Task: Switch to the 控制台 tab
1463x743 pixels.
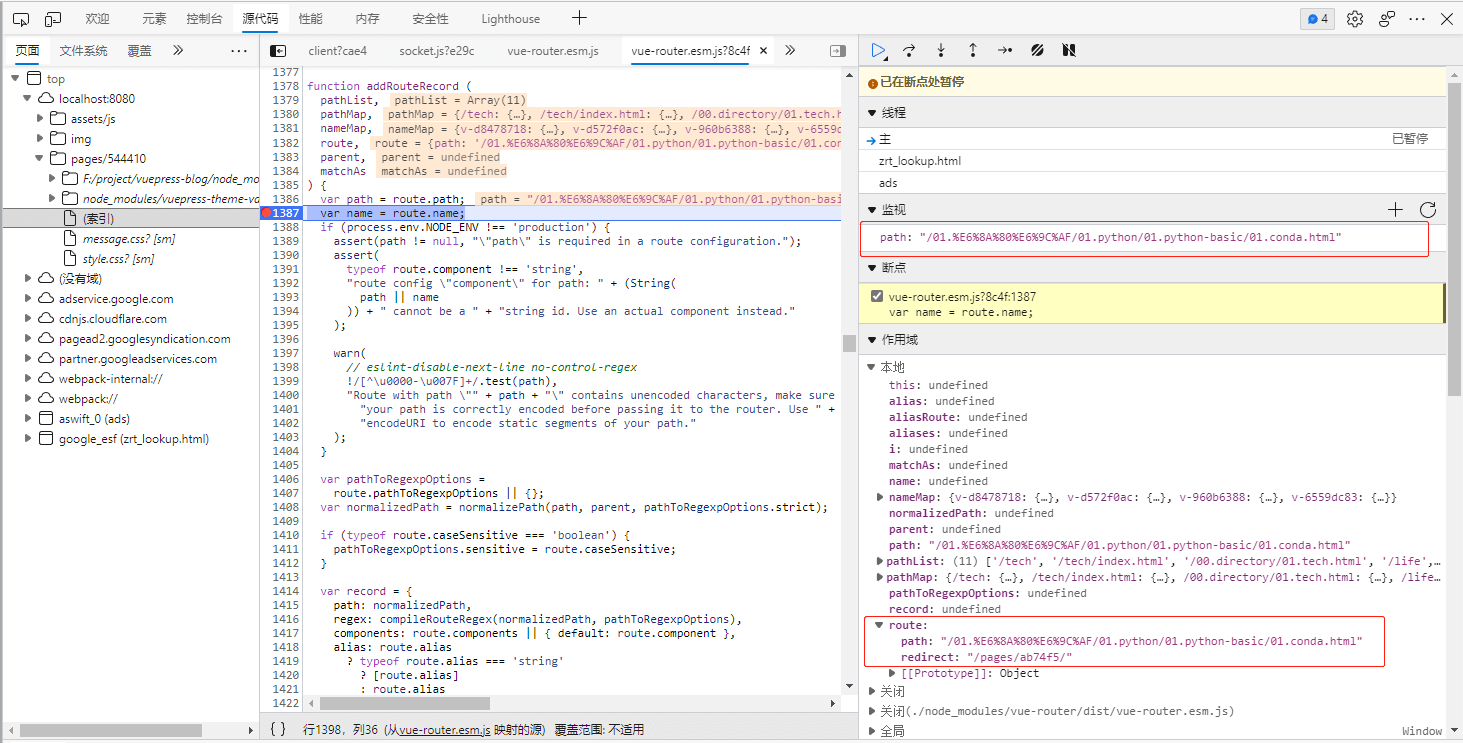Action: point(204,19)
